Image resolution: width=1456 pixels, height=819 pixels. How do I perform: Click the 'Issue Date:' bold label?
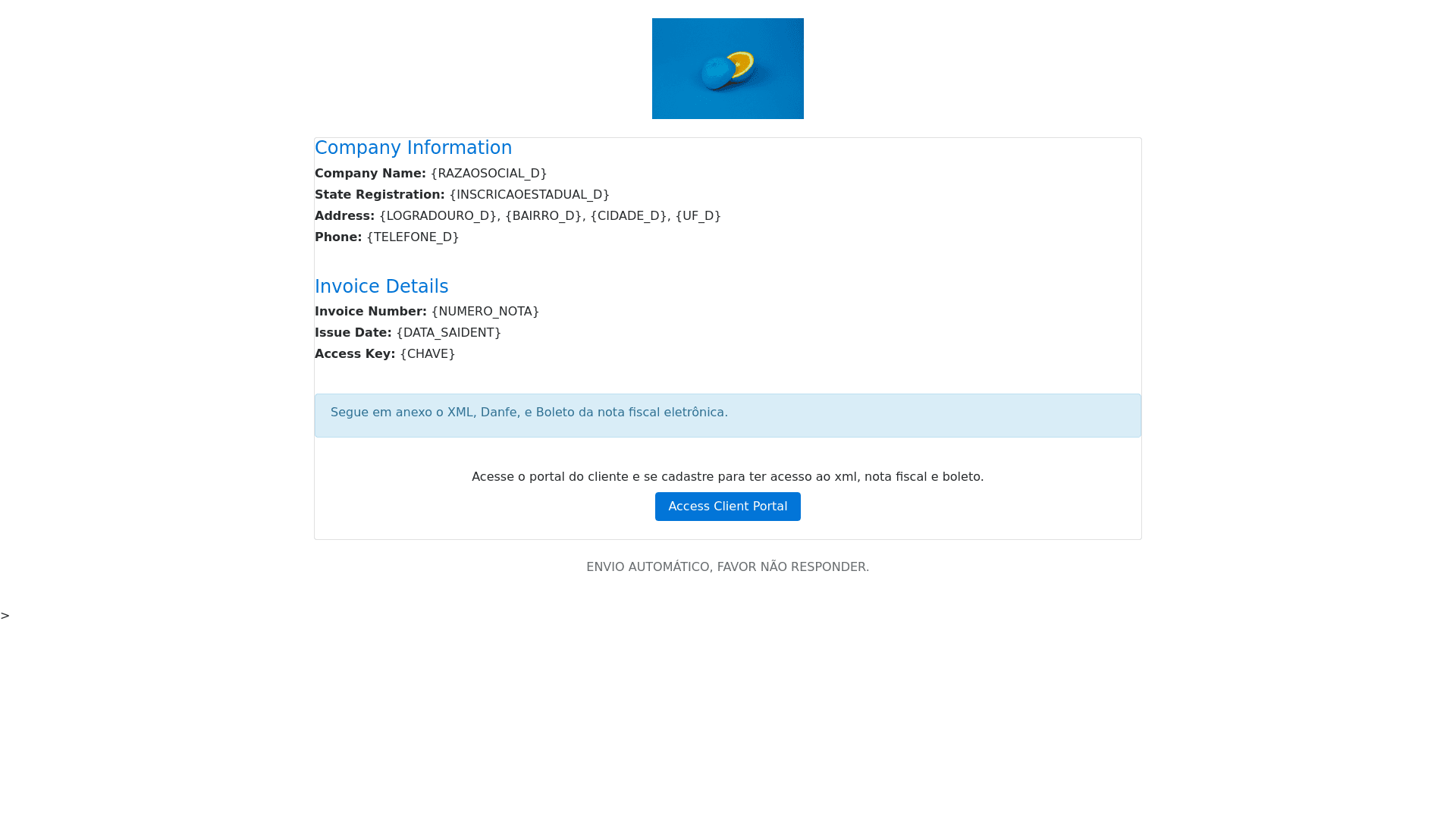(353, 333)
